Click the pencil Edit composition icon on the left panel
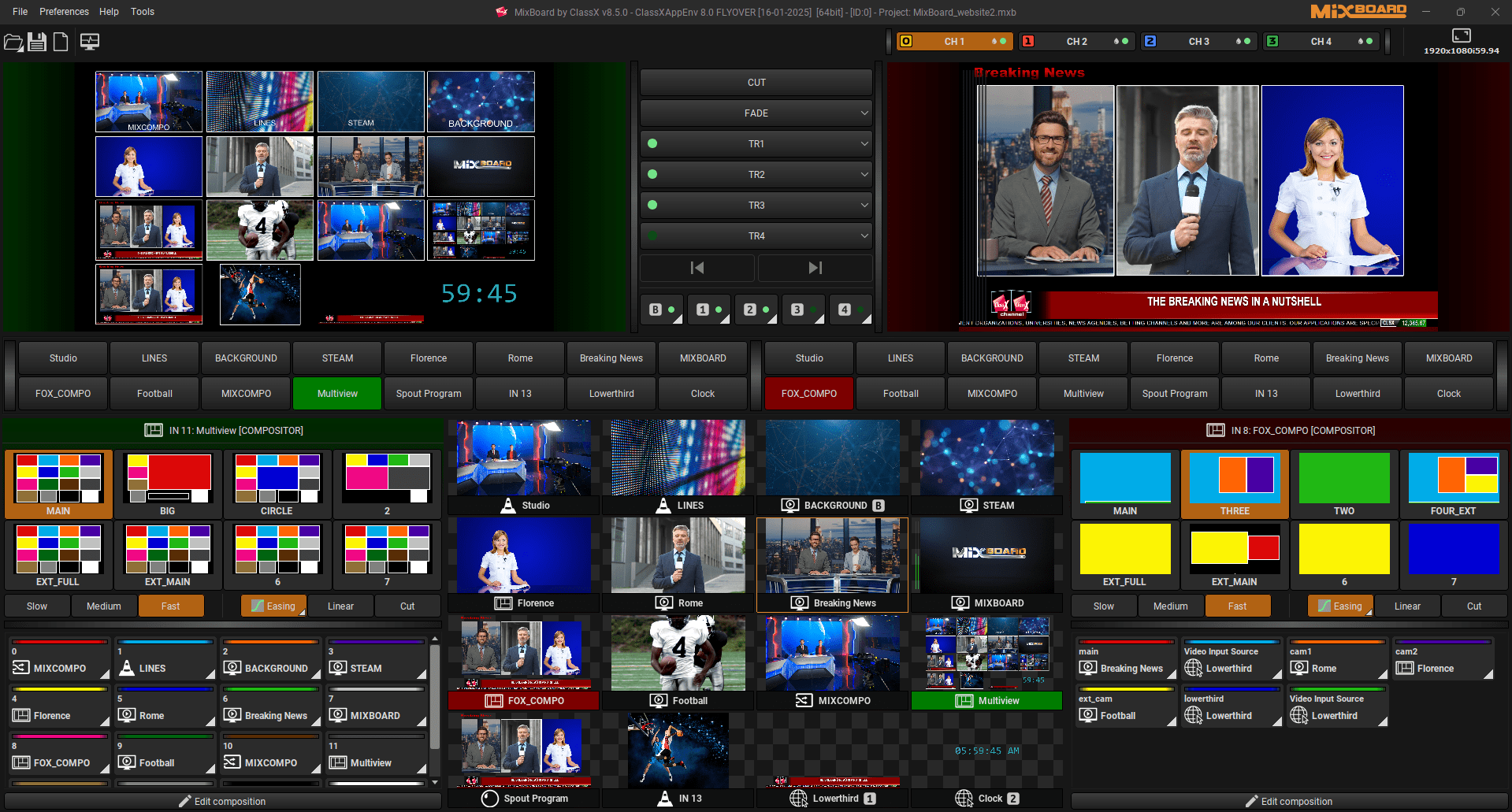 tap(185, 801)
